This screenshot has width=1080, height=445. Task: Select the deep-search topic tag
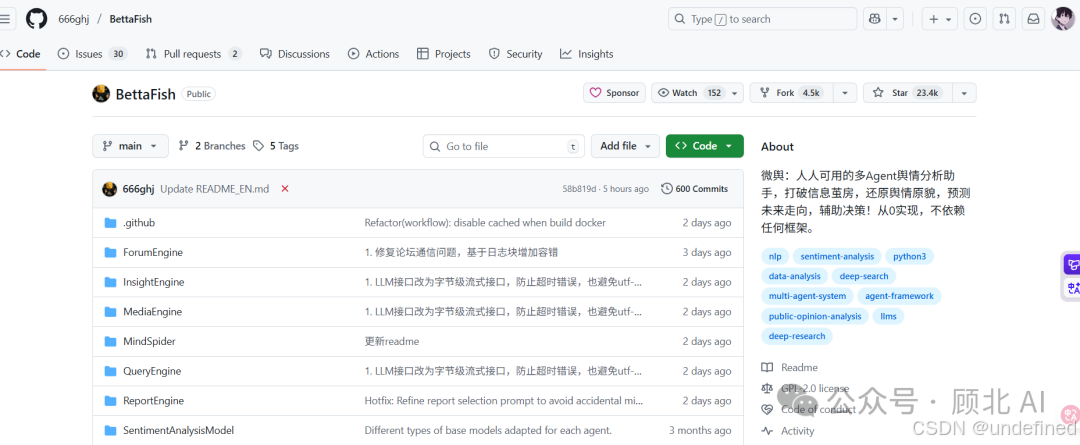pyautogui.click(x=864, y=276)
